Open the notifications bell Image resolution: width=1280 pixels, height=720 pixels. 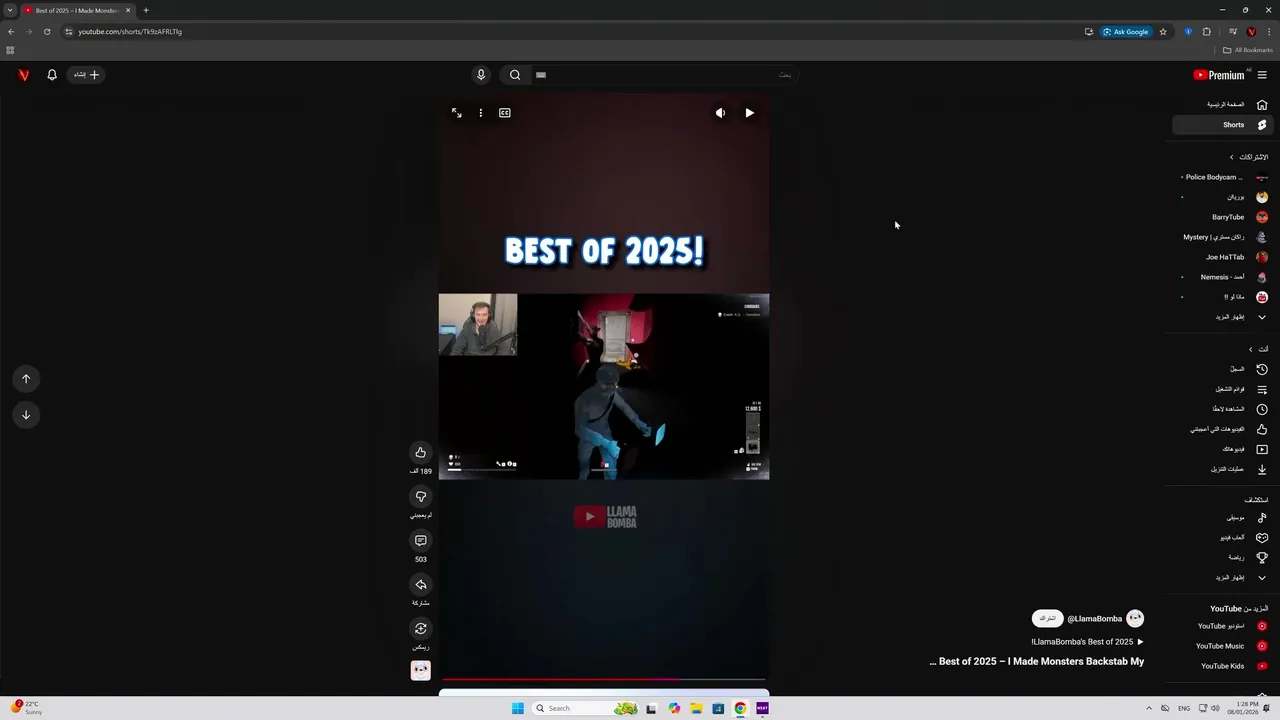(x=52, y=75)
